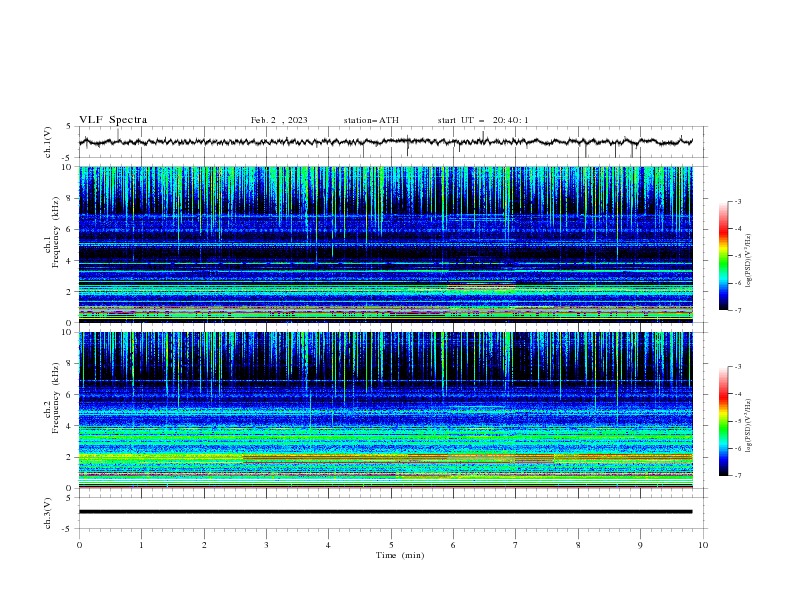Viewport: 792px width, 612px height.
Task: Click the "-3" tick on ch.1 colorbar
Action: point(737,201)
